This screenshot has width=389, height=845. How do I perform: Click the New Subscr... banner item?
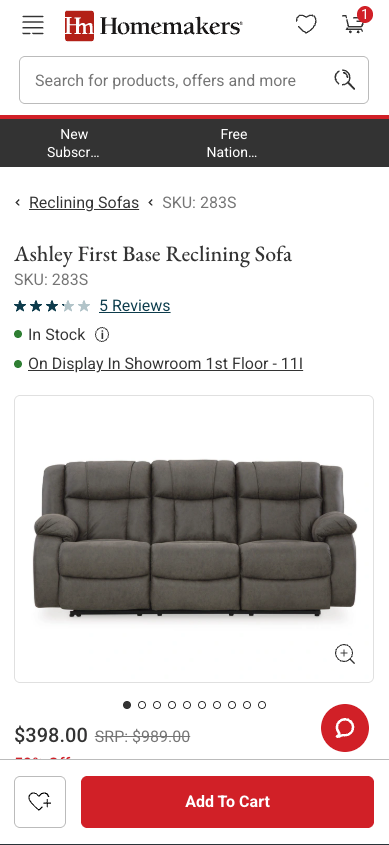(x=74, y=143)
